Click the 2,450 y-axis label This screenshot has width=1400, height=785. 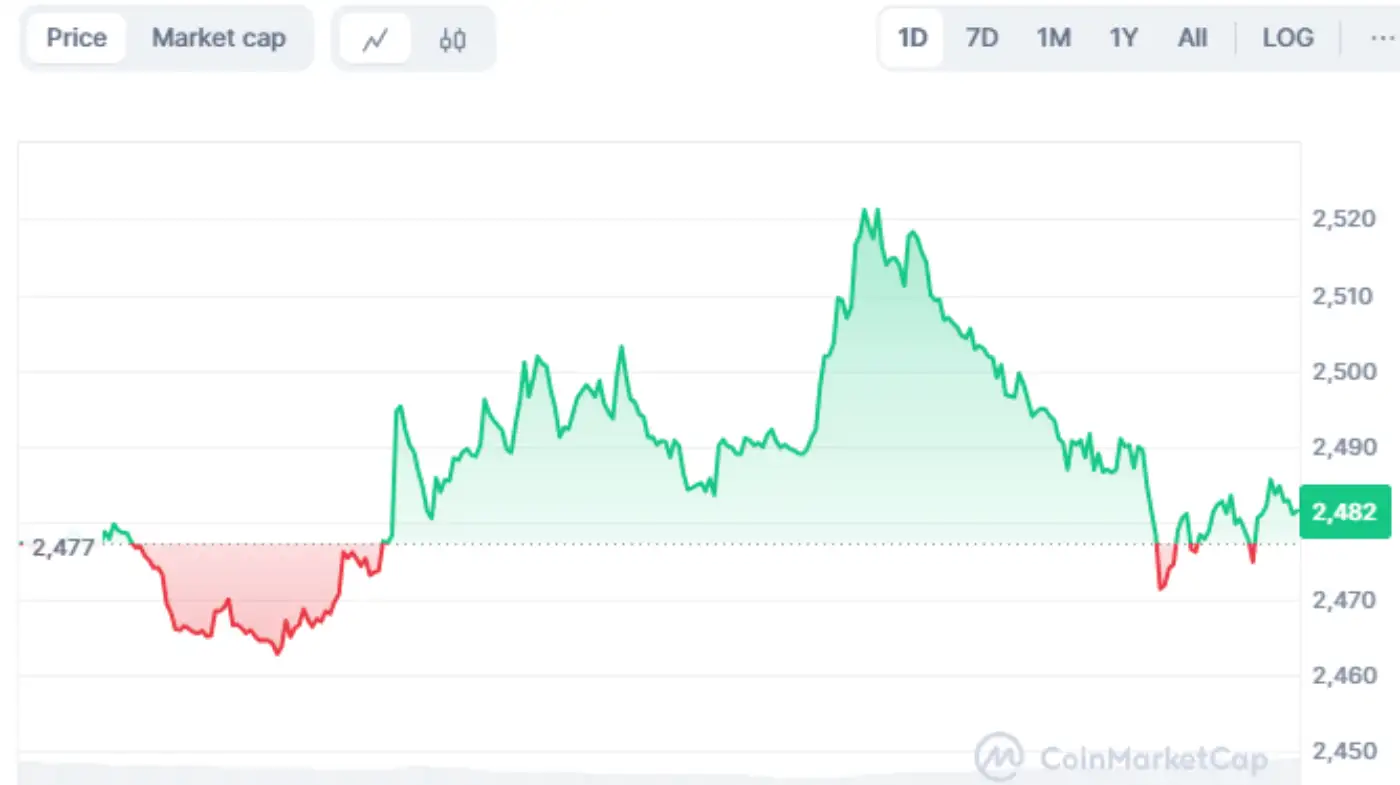(x=1343, y=751)
